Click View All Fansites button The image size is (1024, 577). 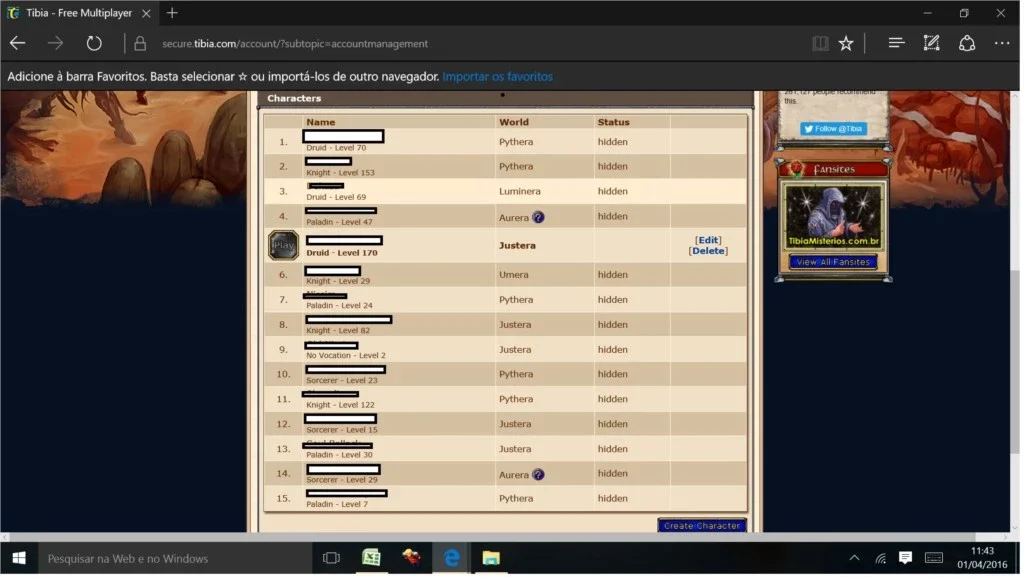pos(833,262)
